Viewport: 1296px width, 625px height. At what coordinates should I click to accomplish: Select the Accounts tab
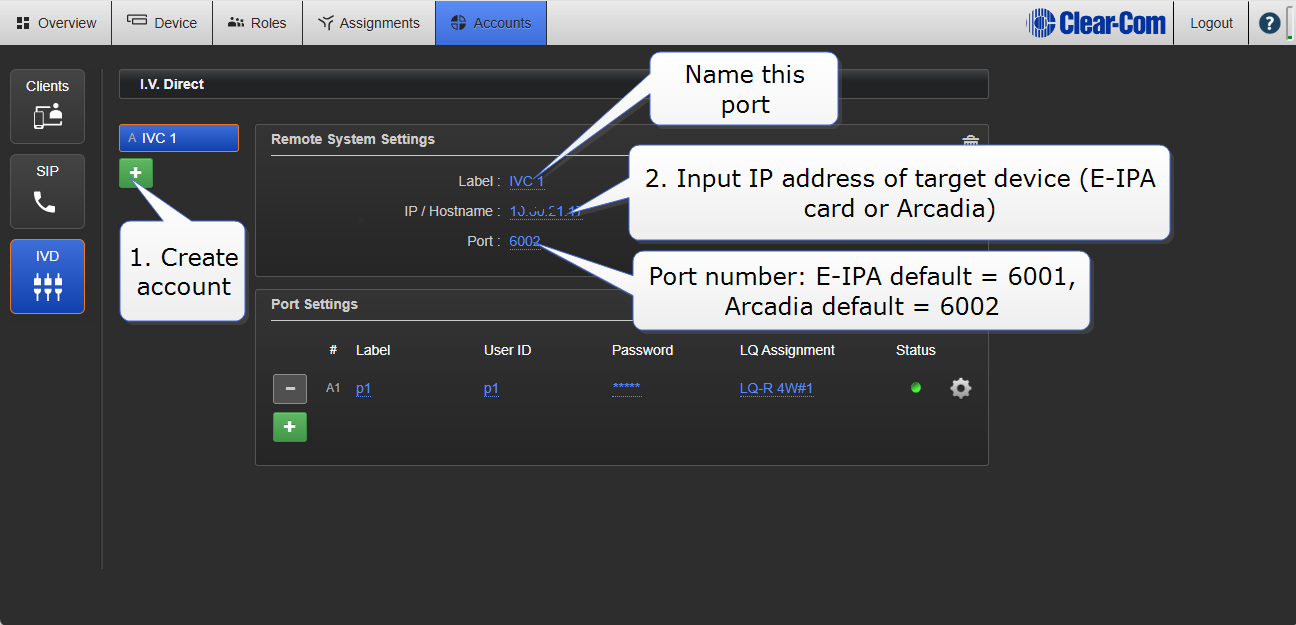[x=490, y=23]
